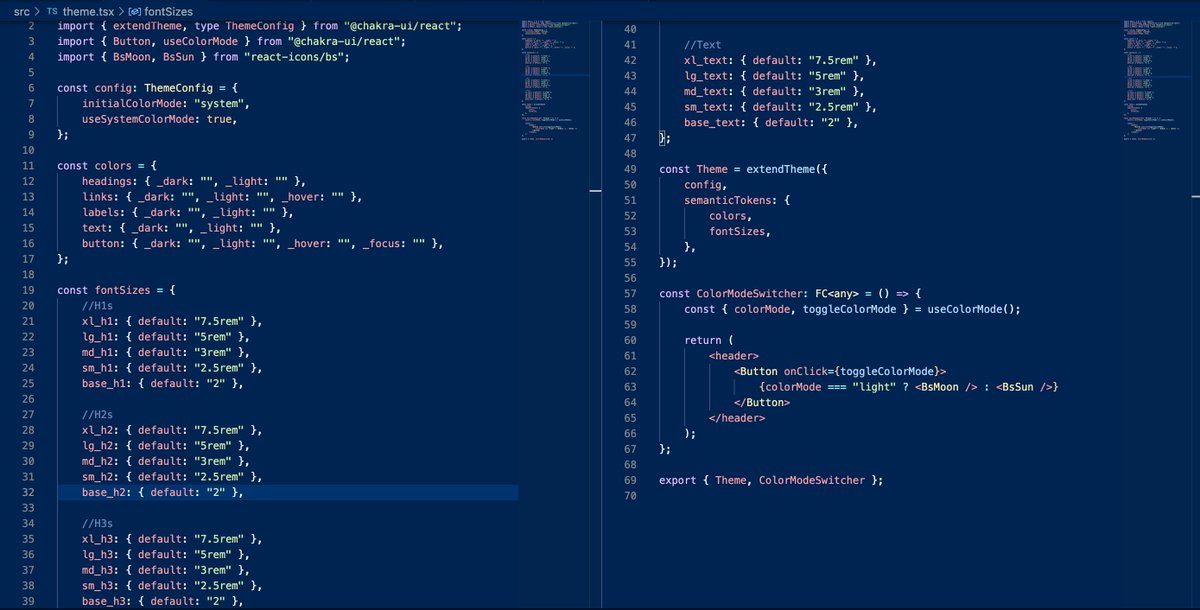Click the button key in colors object

(x=101, y=244)
